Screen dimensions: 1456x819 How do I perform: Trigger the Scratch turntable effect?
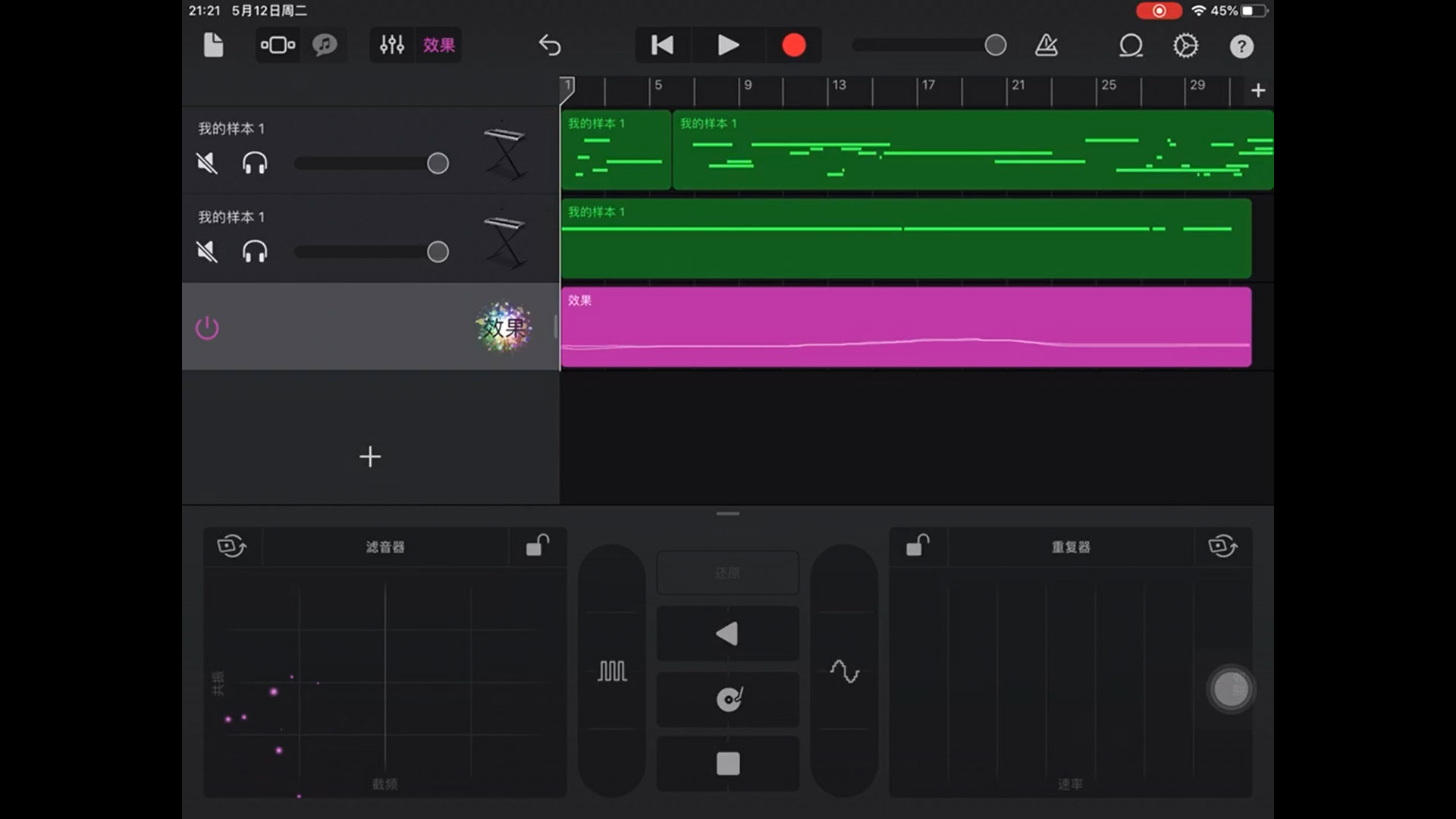point(727,698)
